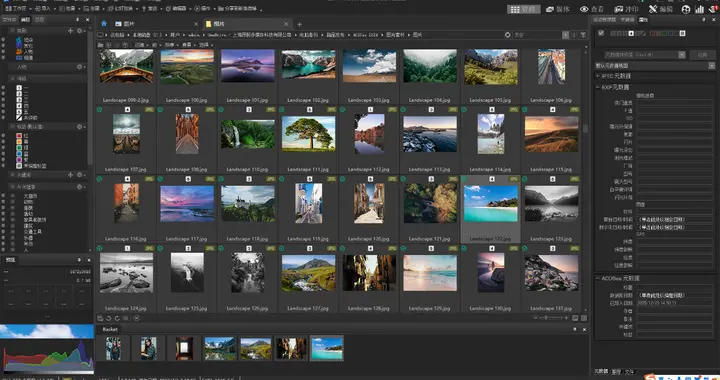Switch to 编辑 mode
The height and width of the screenshot is (380, 720).
tap(661, 9)
